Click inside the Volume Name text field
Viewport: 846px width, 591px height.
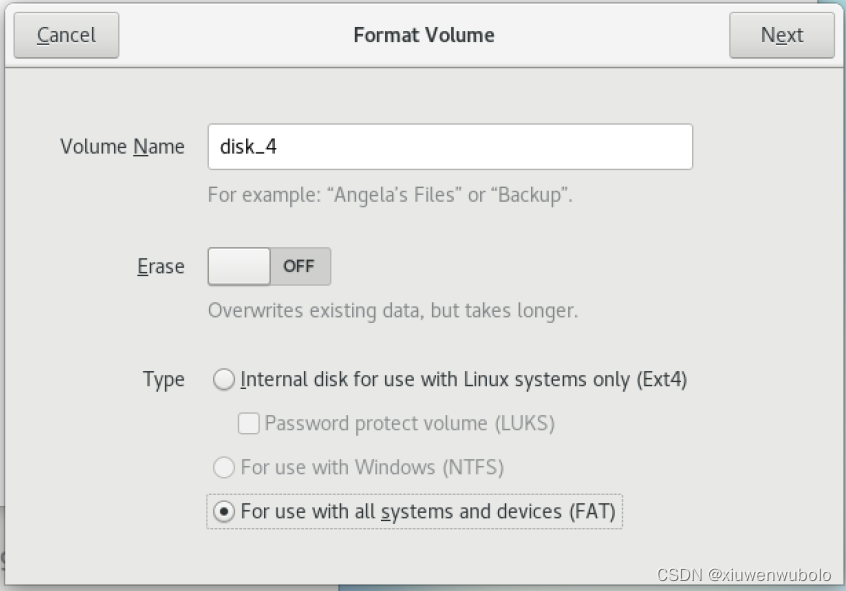click(x=450, y=146)
